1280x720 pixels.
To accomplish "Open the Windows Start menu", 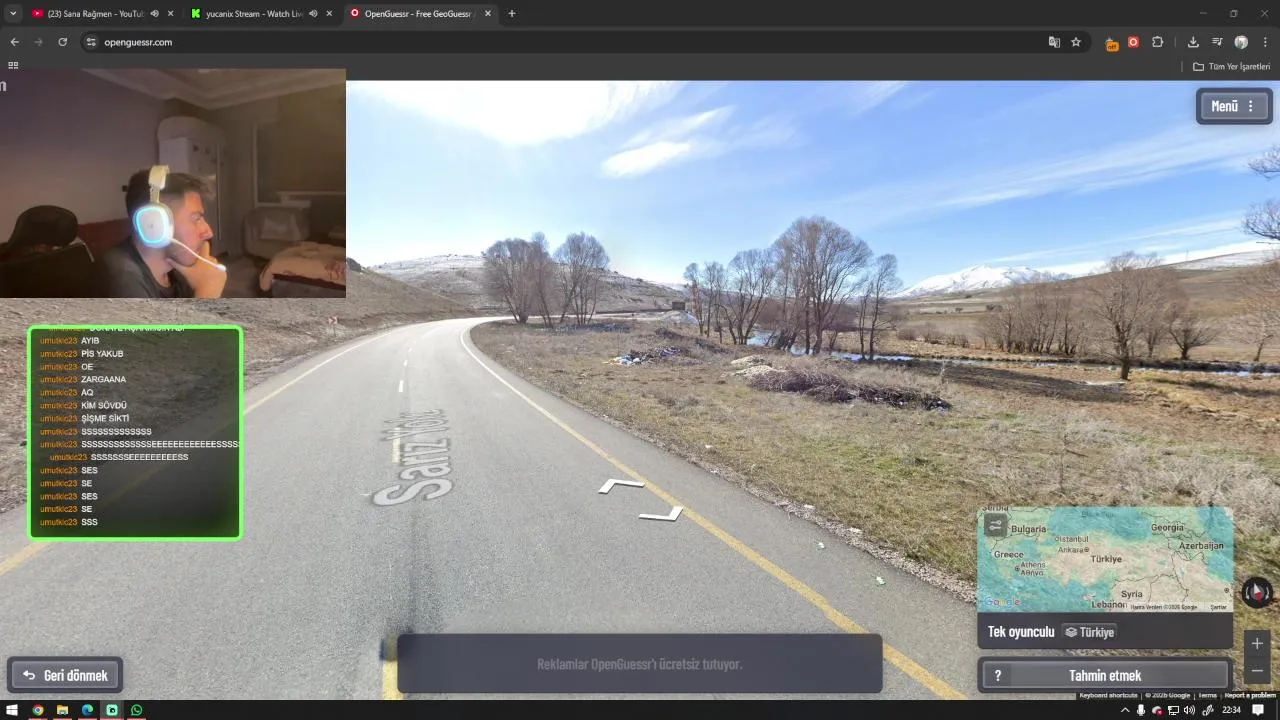I will 13,710.
